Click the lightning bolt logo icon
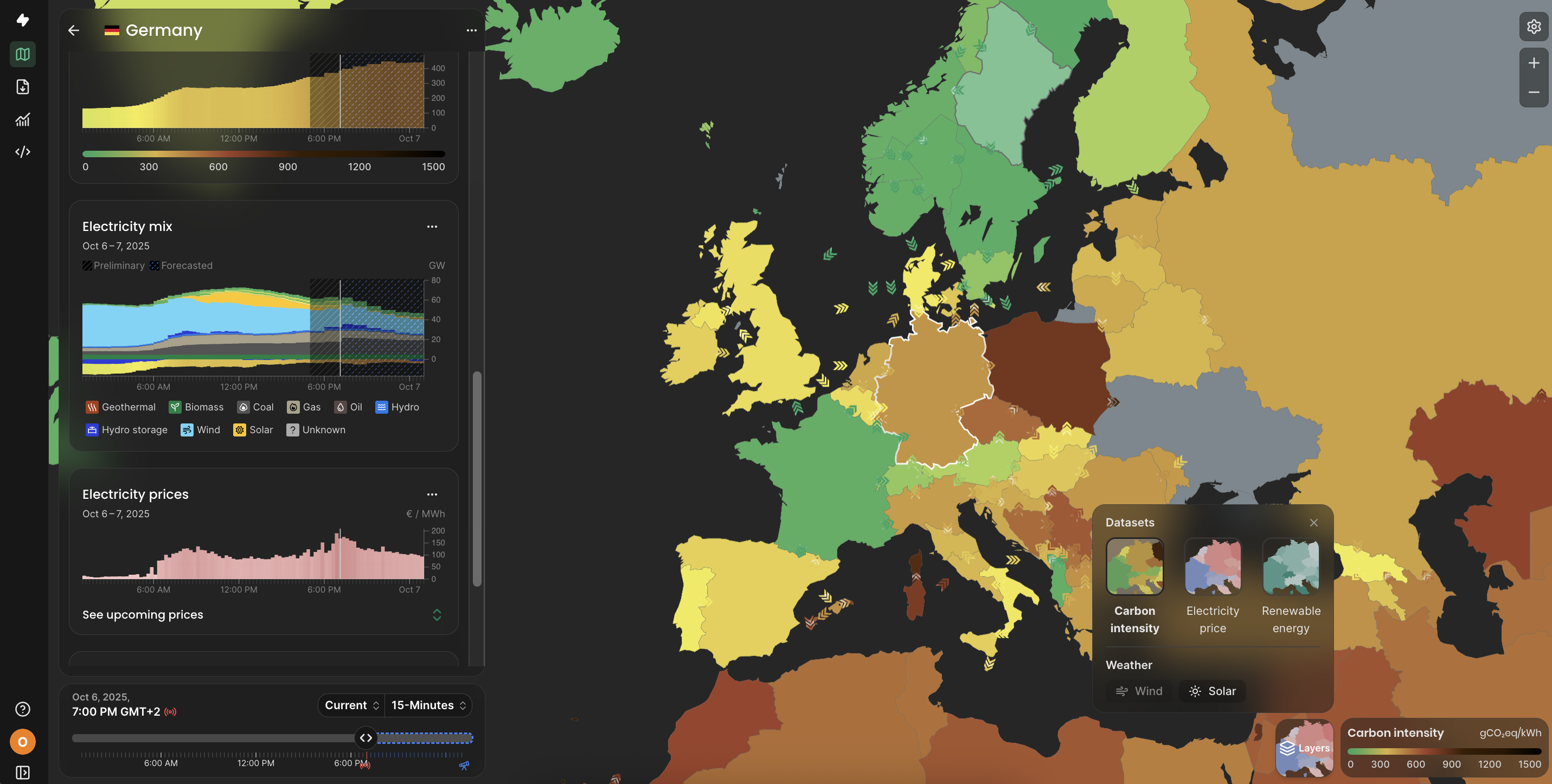 pyautogui.click(x=22, y=20)
